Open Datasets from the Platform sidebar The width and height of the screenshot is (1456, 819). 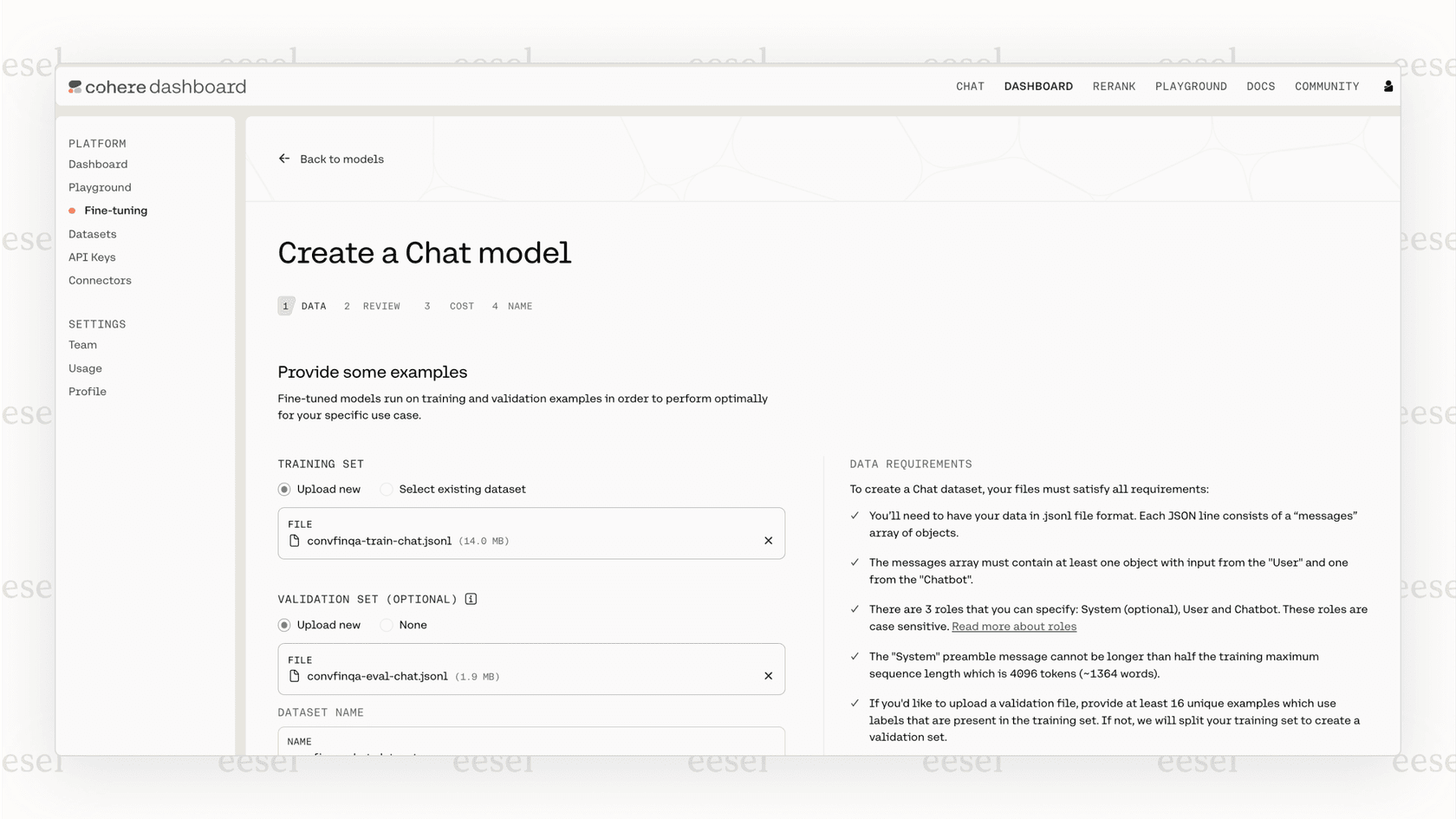pyautogui.click(x=92, y=234)
